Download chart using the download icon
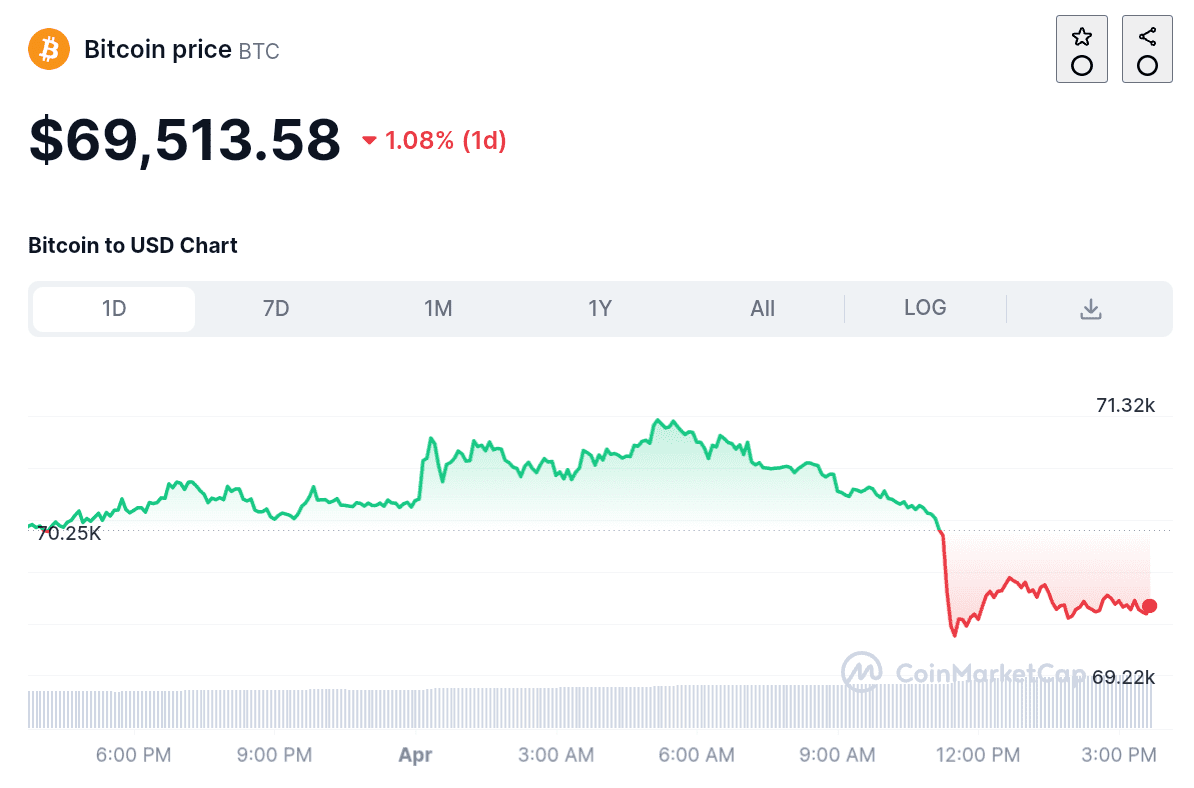This screenshot has width=1194, height=788. 1090,309
